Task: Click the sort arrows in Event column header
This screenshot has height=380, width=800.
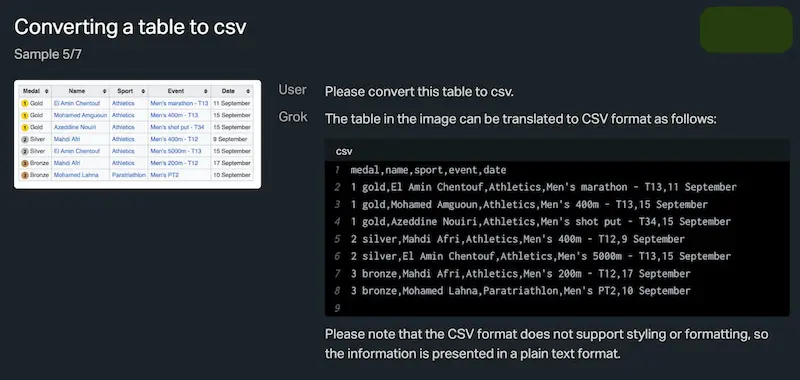Action: [206, 91]
